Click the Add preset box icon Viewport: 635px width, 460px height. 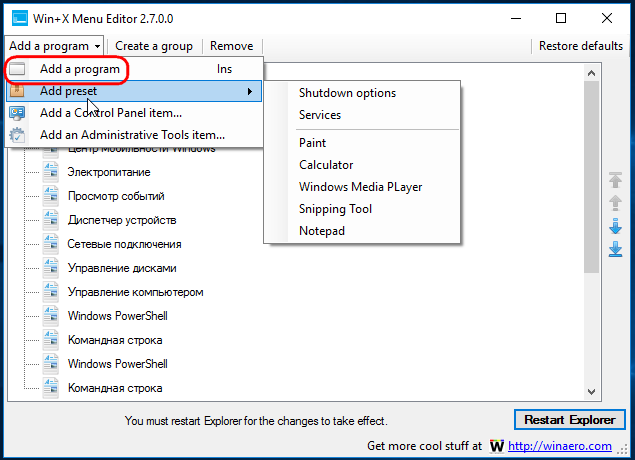(17, 91)
